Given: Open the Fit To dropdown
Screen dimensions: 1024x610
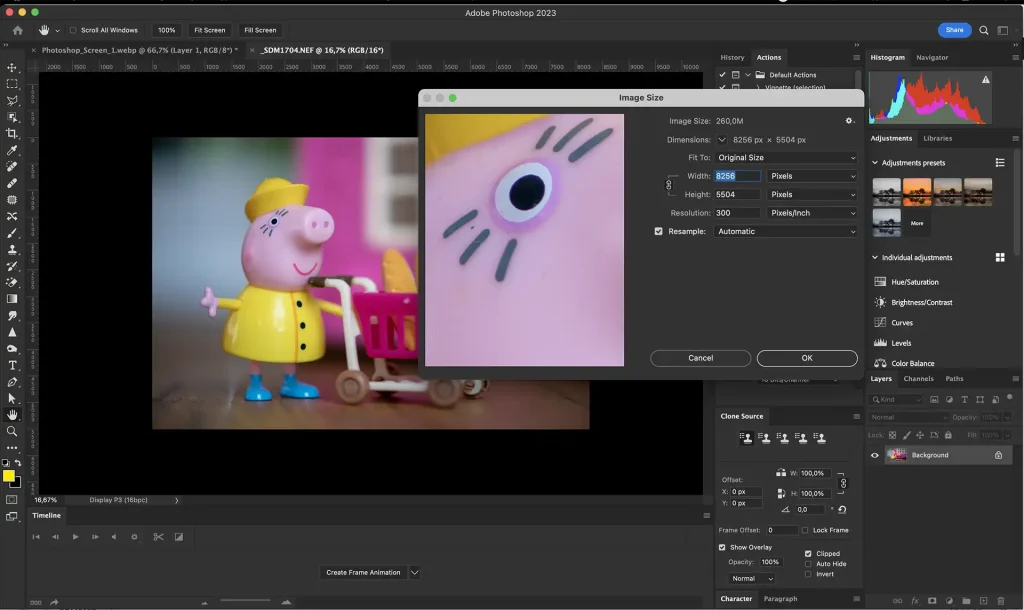Looking at the screenshot, I should (785, 158).
